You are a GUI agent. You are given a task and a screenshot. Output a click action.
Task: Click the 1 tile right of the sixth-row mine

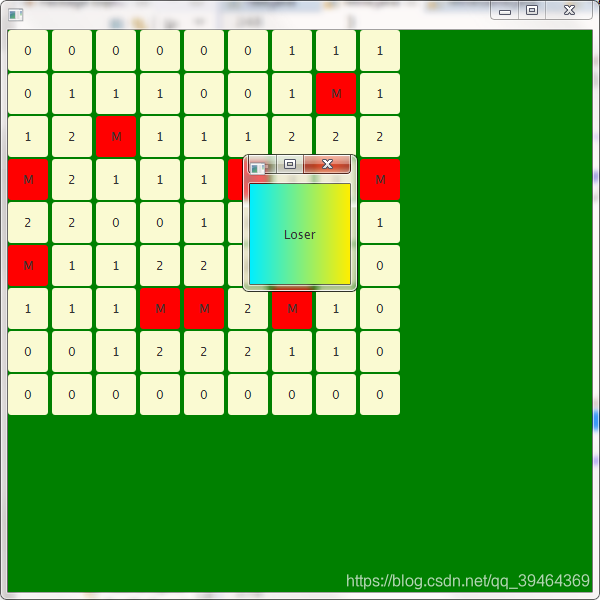point(72,266)
